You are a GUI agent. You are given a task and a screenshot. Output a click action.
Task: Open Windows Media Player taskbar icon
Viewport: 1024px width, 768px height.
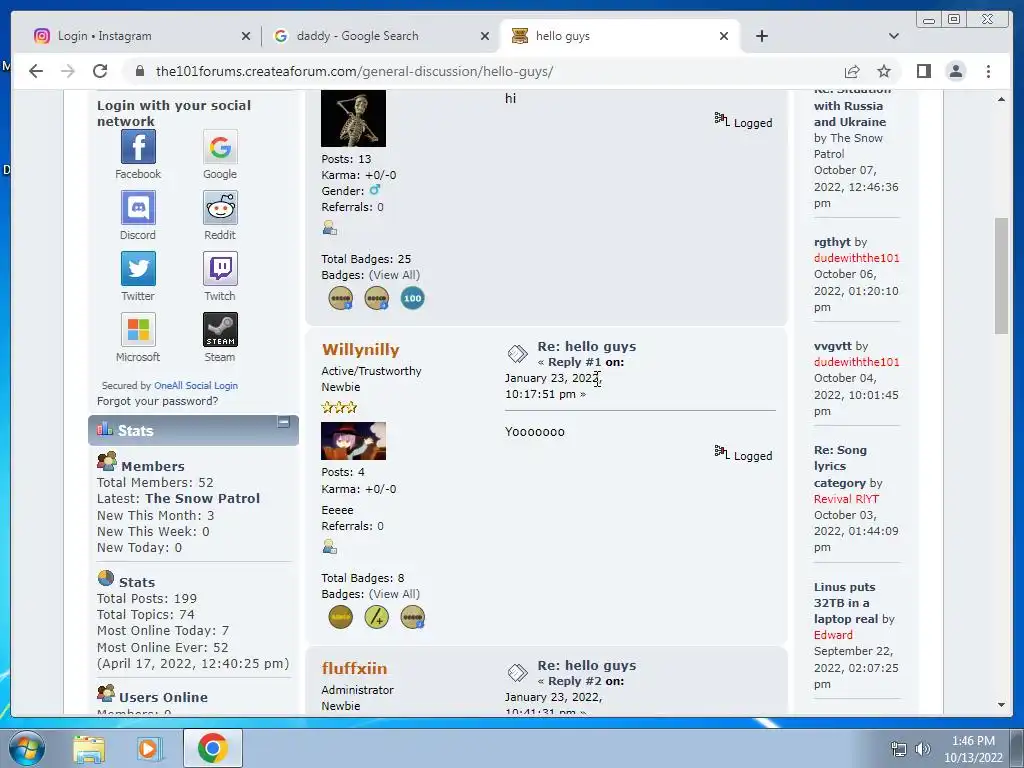click(149, 748)
